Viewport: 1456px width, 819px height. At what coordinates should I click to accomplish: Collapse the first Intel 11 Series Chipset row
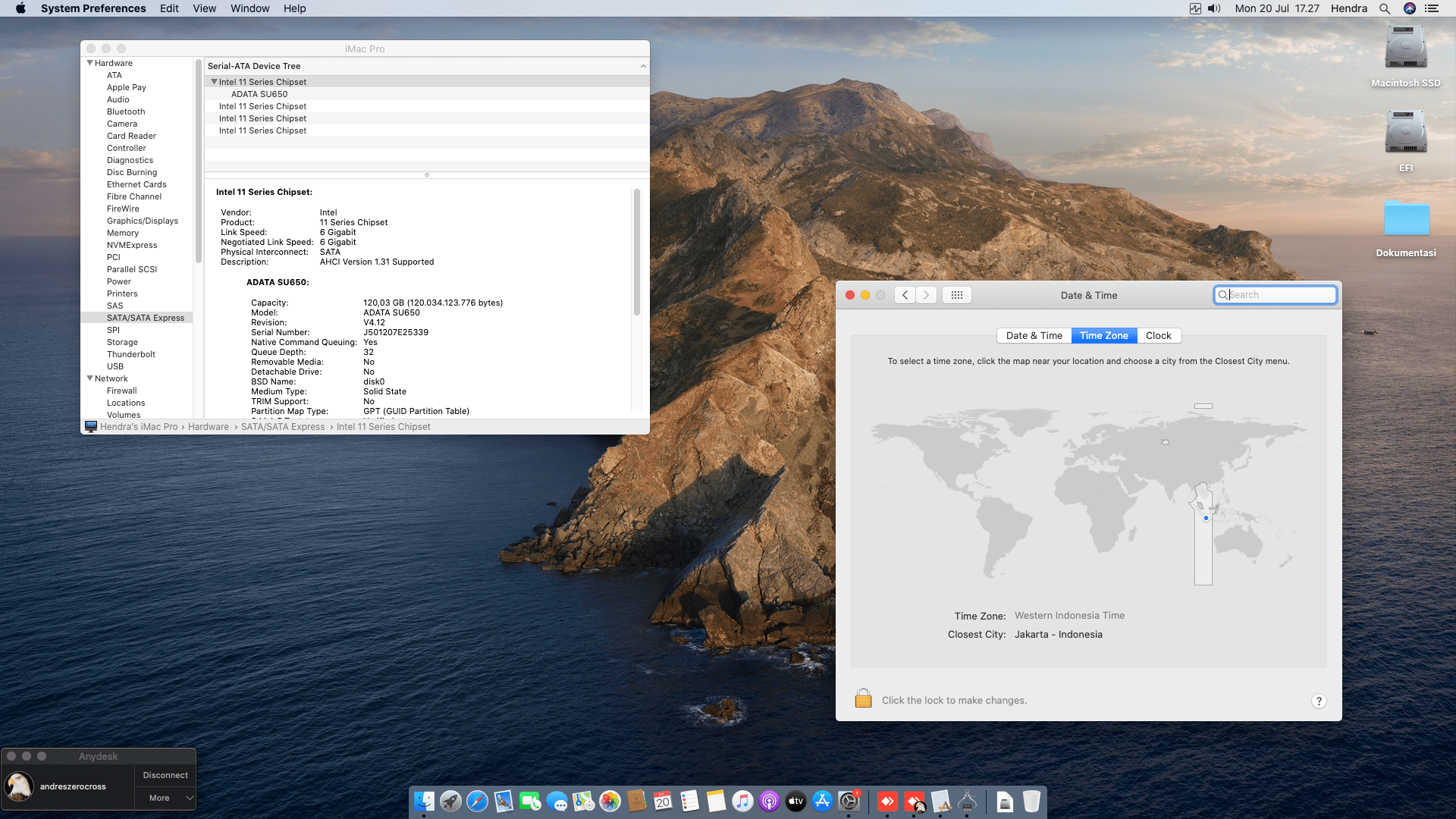pyautogui.click(x=214, y=82)
